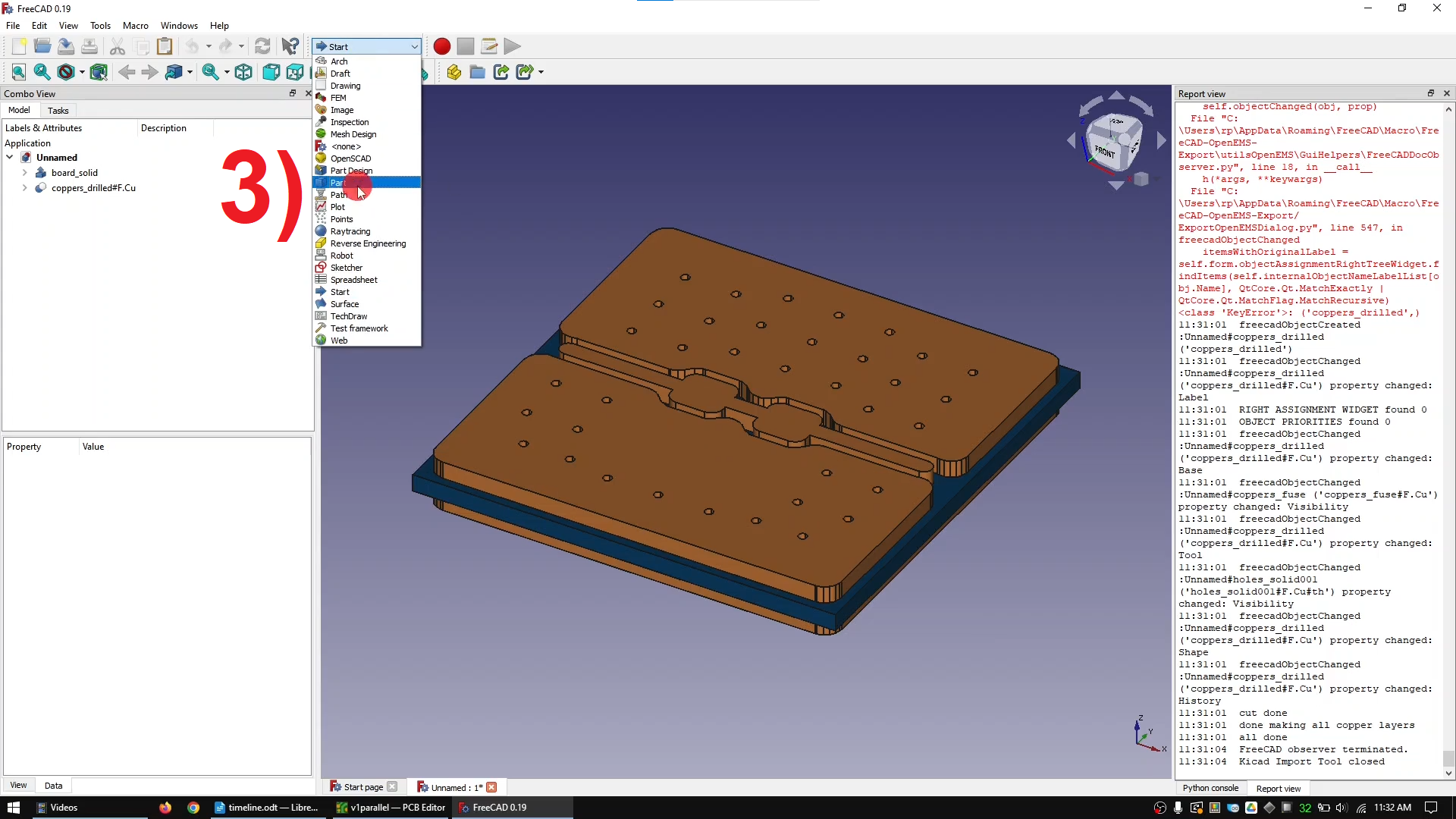Switch to the Start page document tab
The height and width of the screenshot is (819, 1456).
363,787
